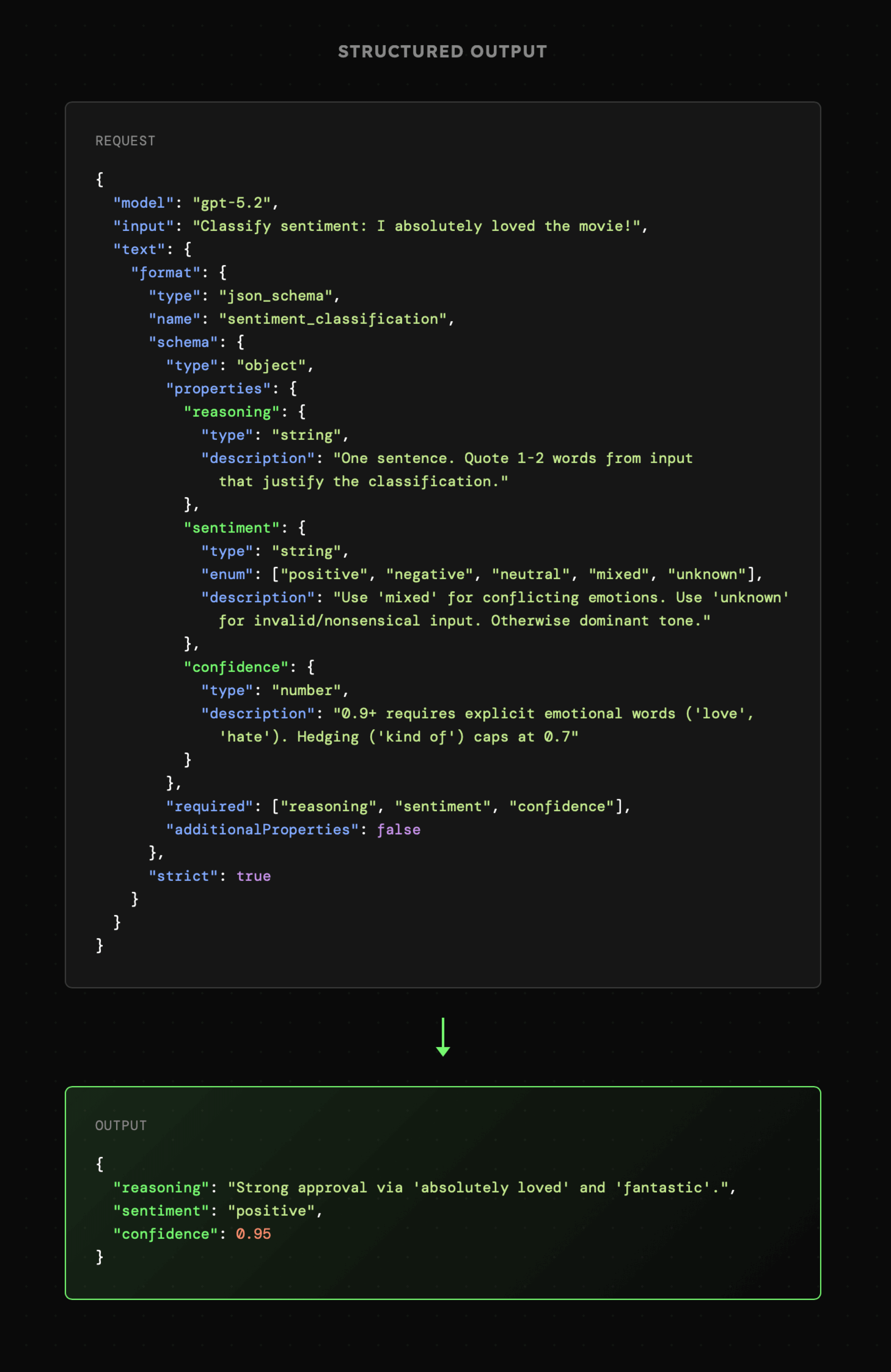Viewport: 891px width, 1372px height.
Task: Click the REQUEST panel label
Action: tap(125, 141)
